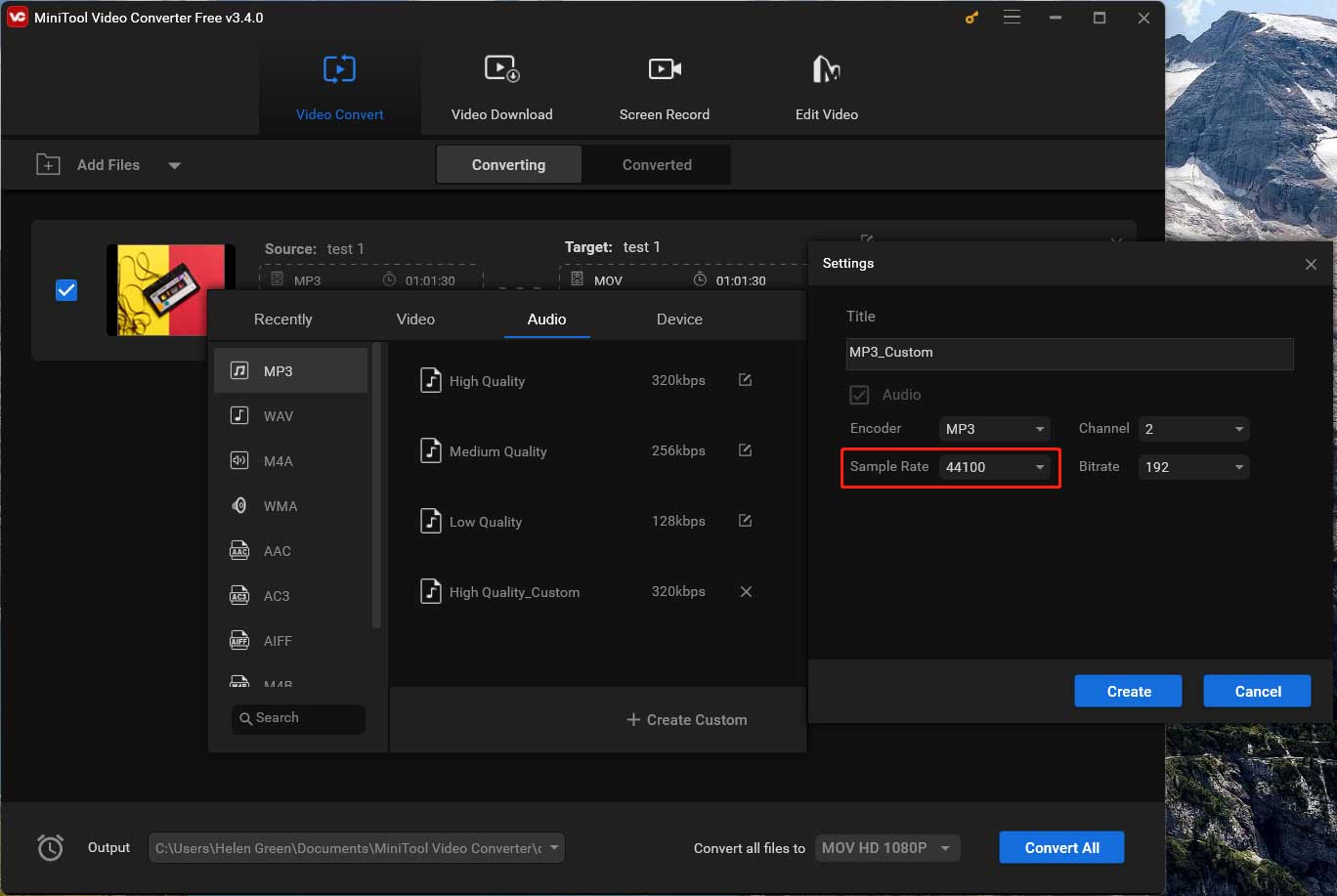Click the target MOV format icon
The image size is (1337, 896).
pyautogui.click(x=577, y=279)
